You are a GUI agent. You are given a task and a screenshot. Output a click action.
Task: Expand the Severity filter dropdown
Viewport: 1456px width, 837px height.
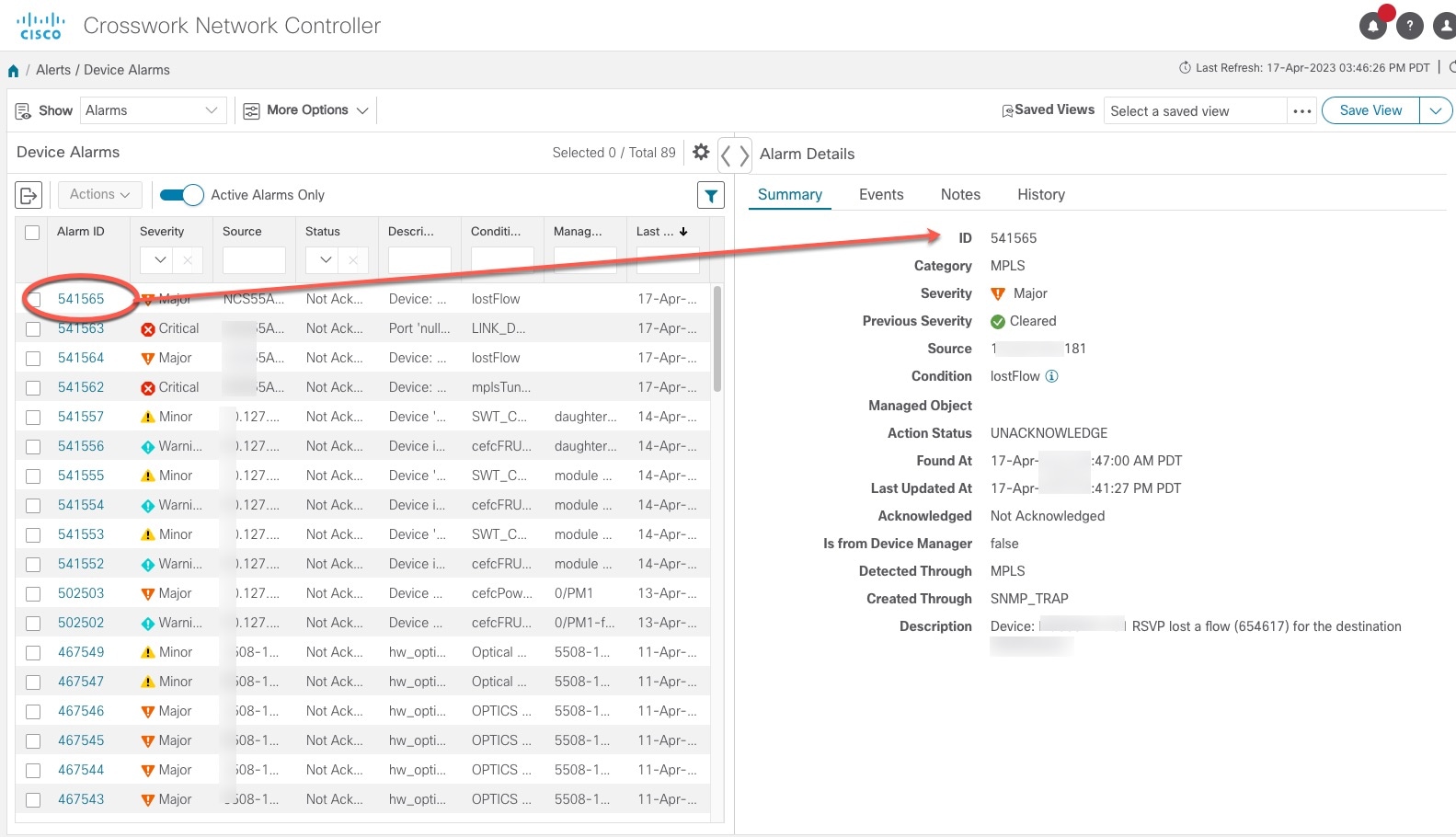pyautogui.click(x=160, y=260)
